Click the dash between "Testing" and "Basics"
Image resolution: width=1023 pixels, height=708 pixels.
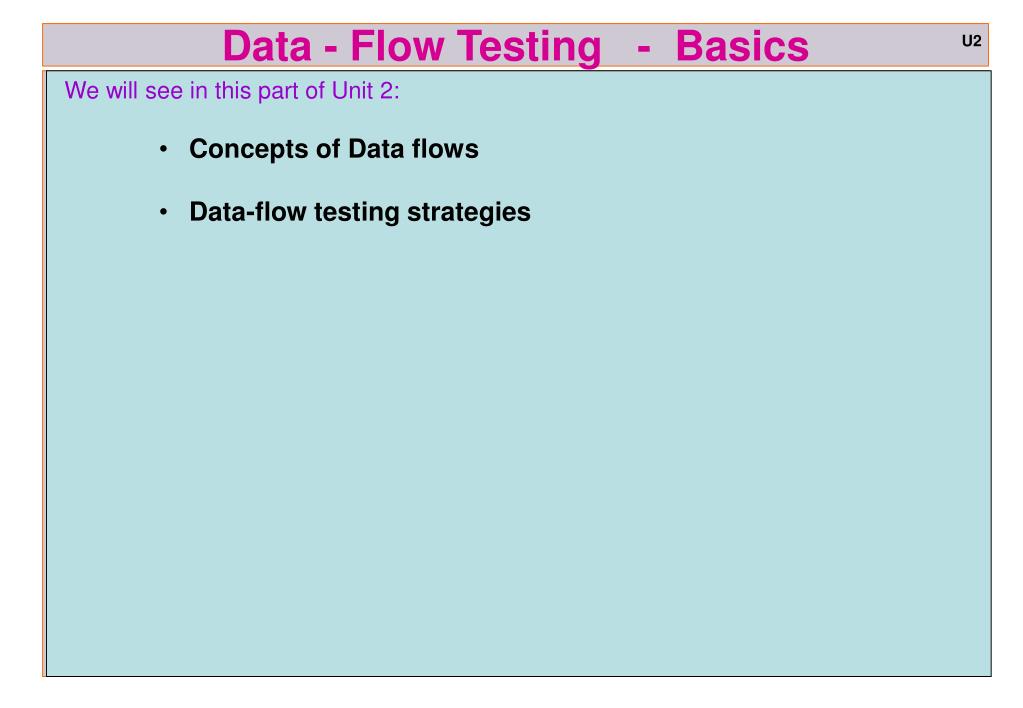643,50
